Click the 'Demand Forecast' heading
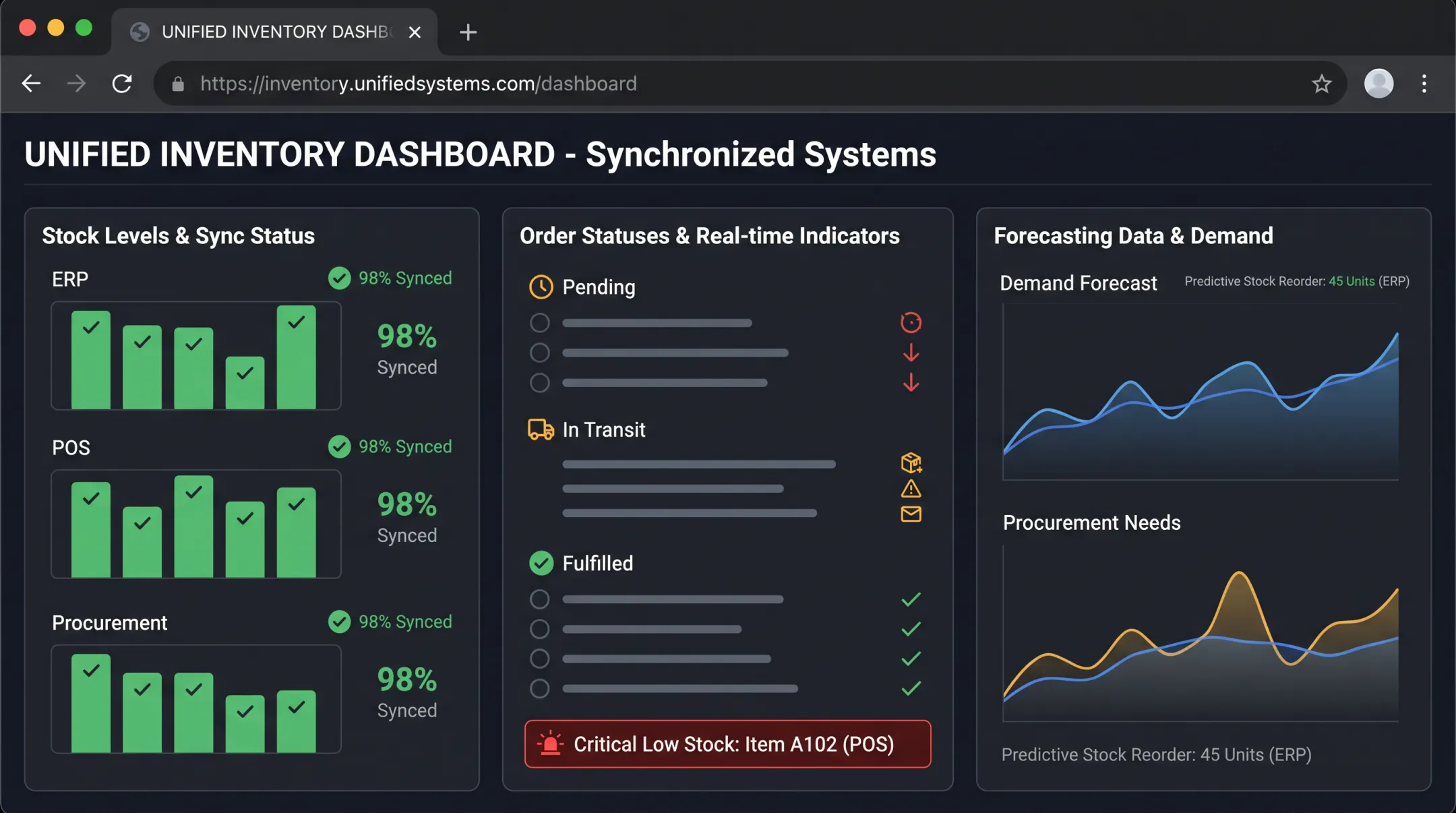The width and height of the screenshot is (1456, 813). pos(1078,283)
